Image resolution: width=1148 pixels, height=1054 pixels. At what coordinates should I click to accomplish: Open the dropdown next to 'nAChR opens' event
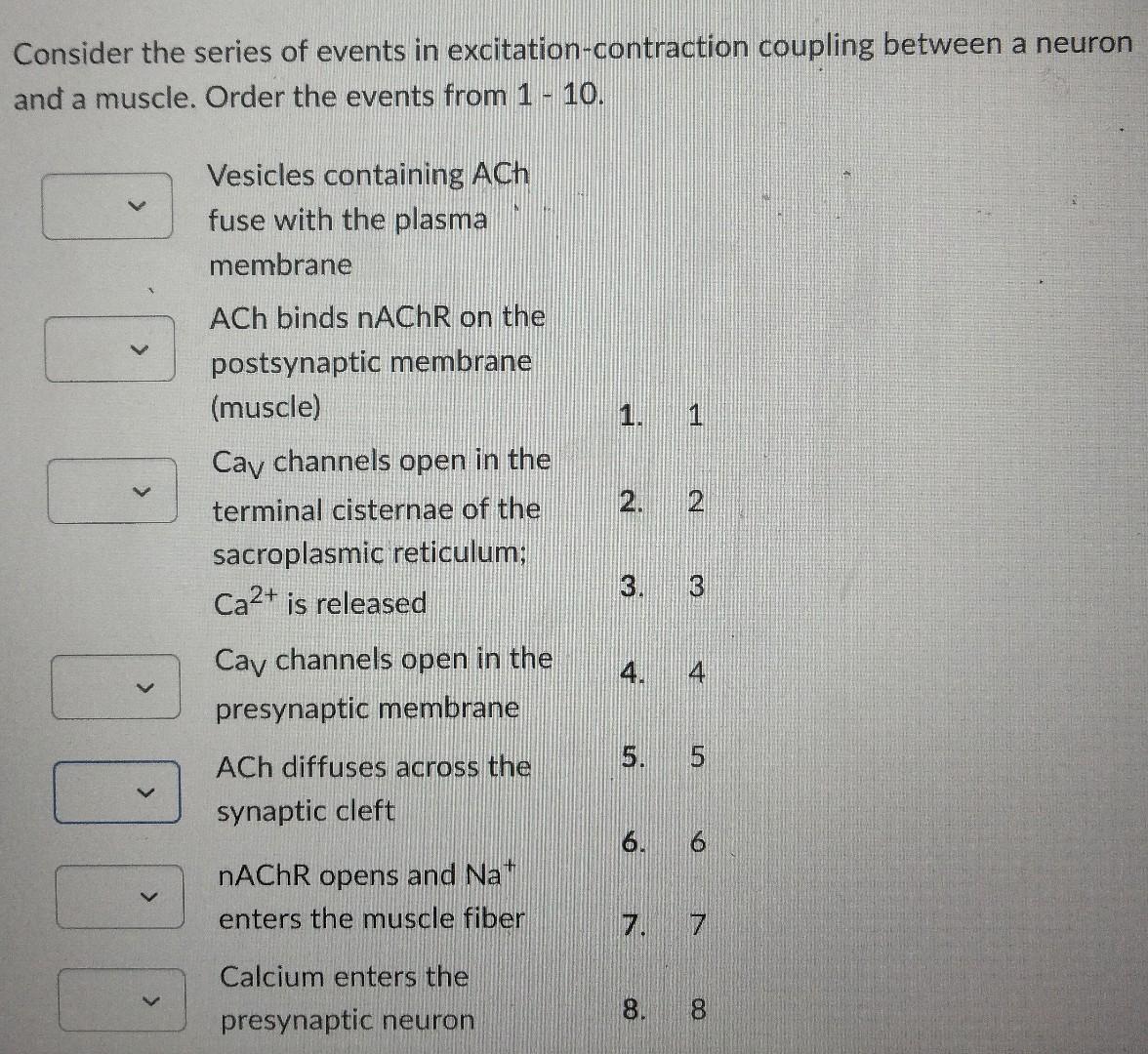[x=119, y=897]
